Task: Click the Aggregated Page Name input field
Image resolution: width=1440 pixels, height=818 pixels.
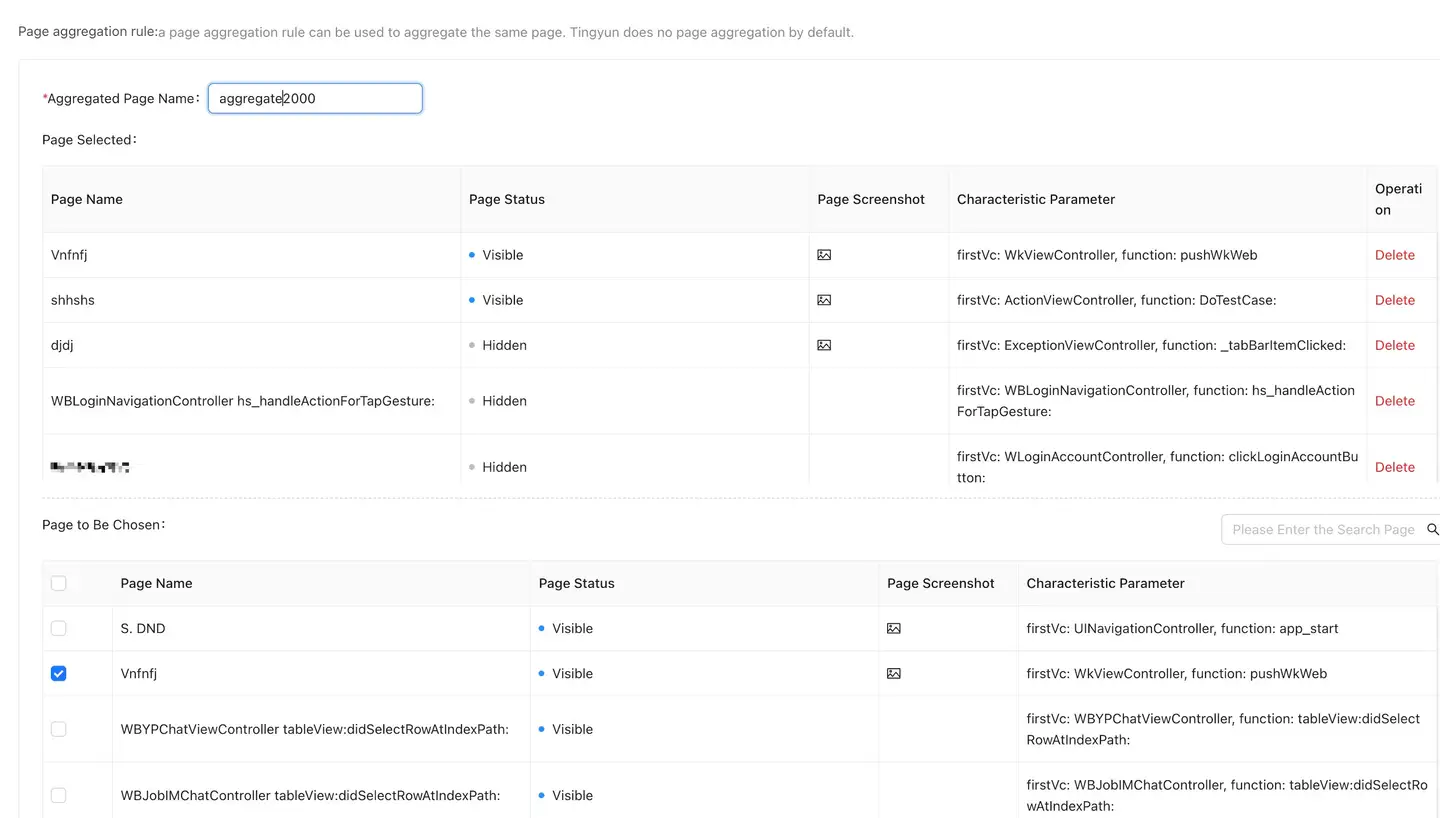Action: pos(315,98)
